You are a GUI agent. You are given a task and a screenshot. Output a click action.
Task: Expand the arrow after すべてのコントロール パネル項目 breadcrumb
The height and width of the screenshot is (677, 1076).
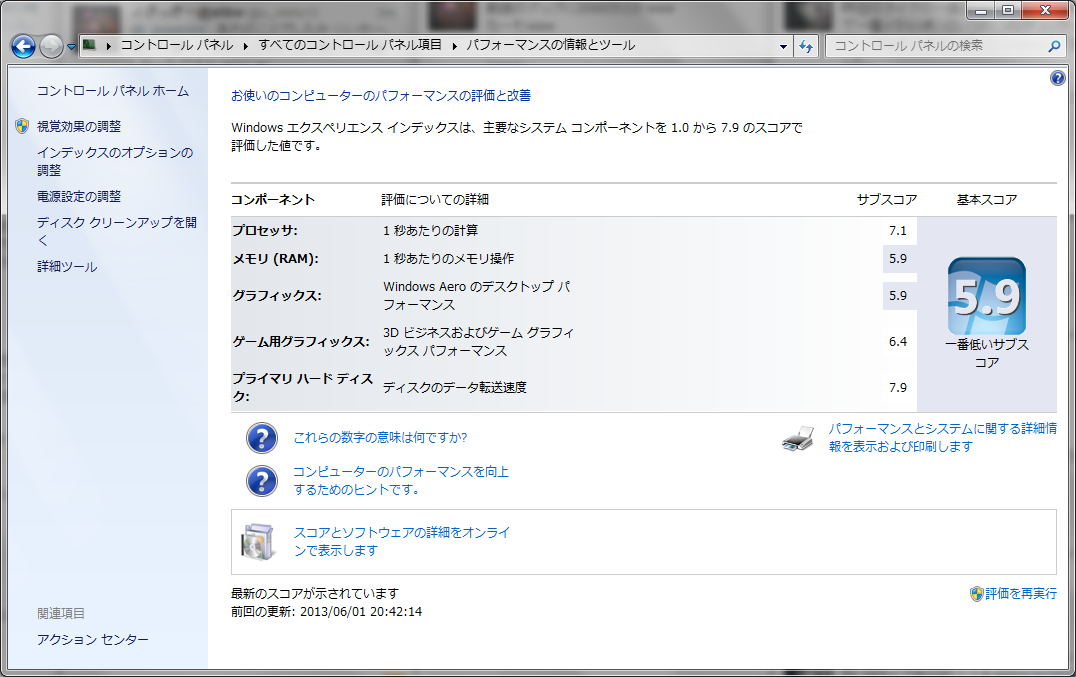454,46
